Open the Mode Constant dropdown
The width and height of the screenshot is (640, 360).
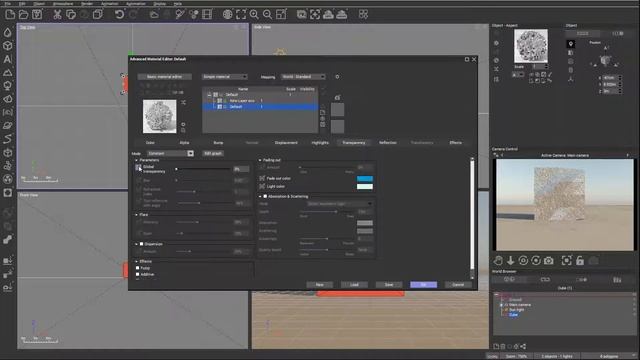click(170, 153)
